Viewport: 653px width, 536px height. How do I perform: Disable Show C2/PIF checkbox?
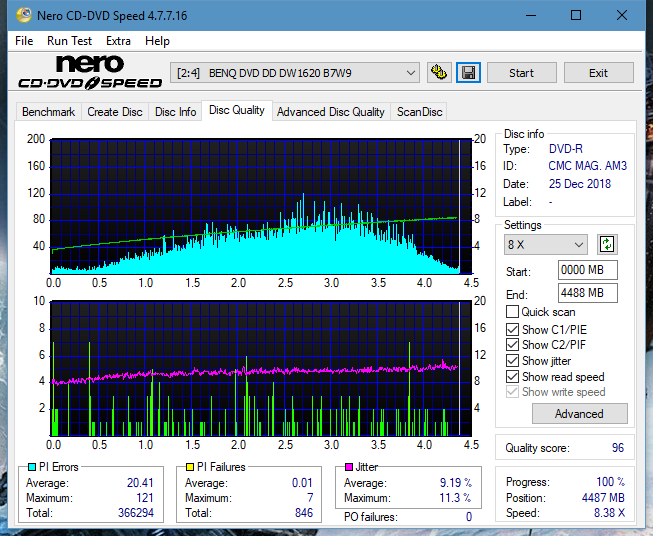[512, 345]
